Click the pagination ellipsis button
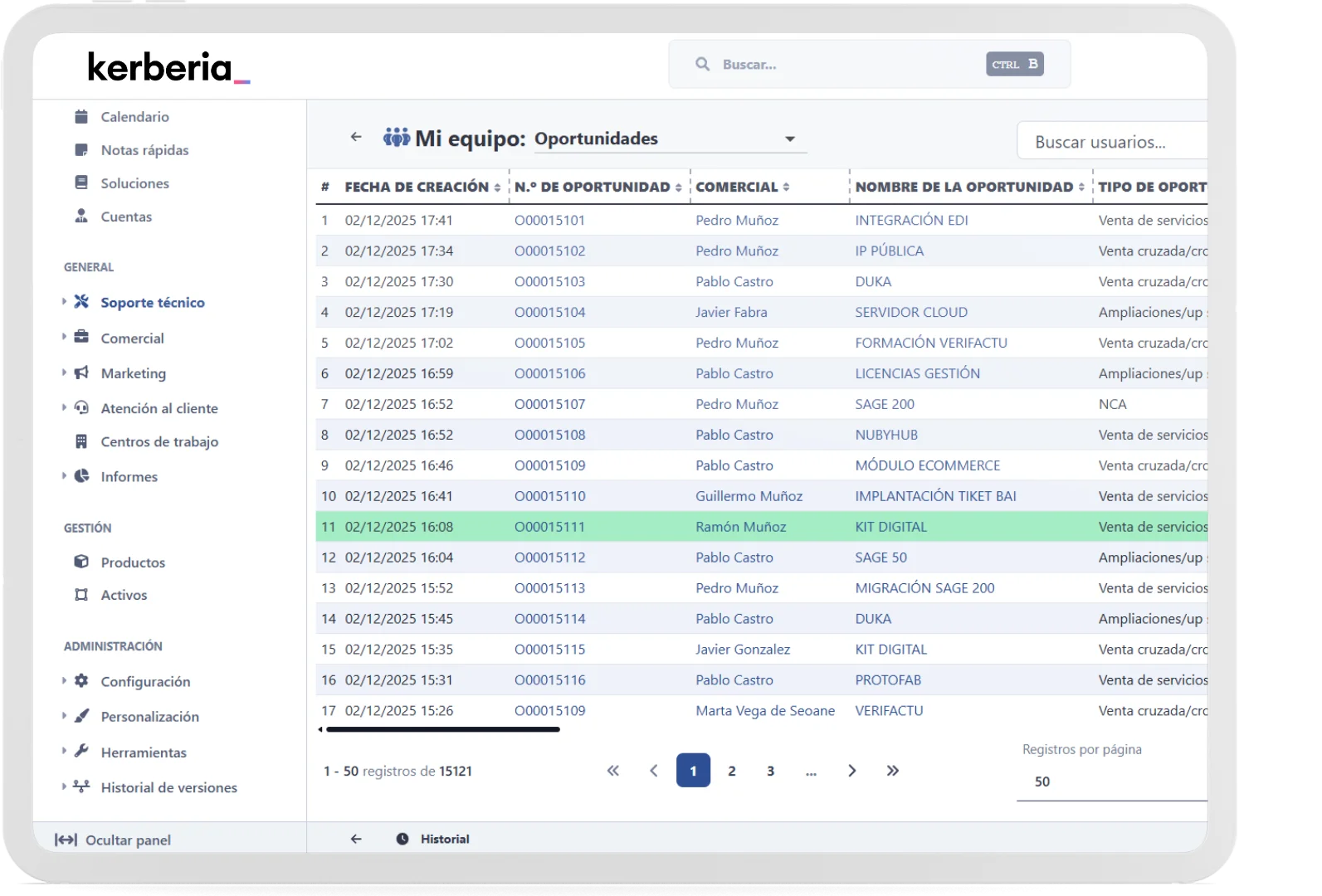 click(811, 771)
